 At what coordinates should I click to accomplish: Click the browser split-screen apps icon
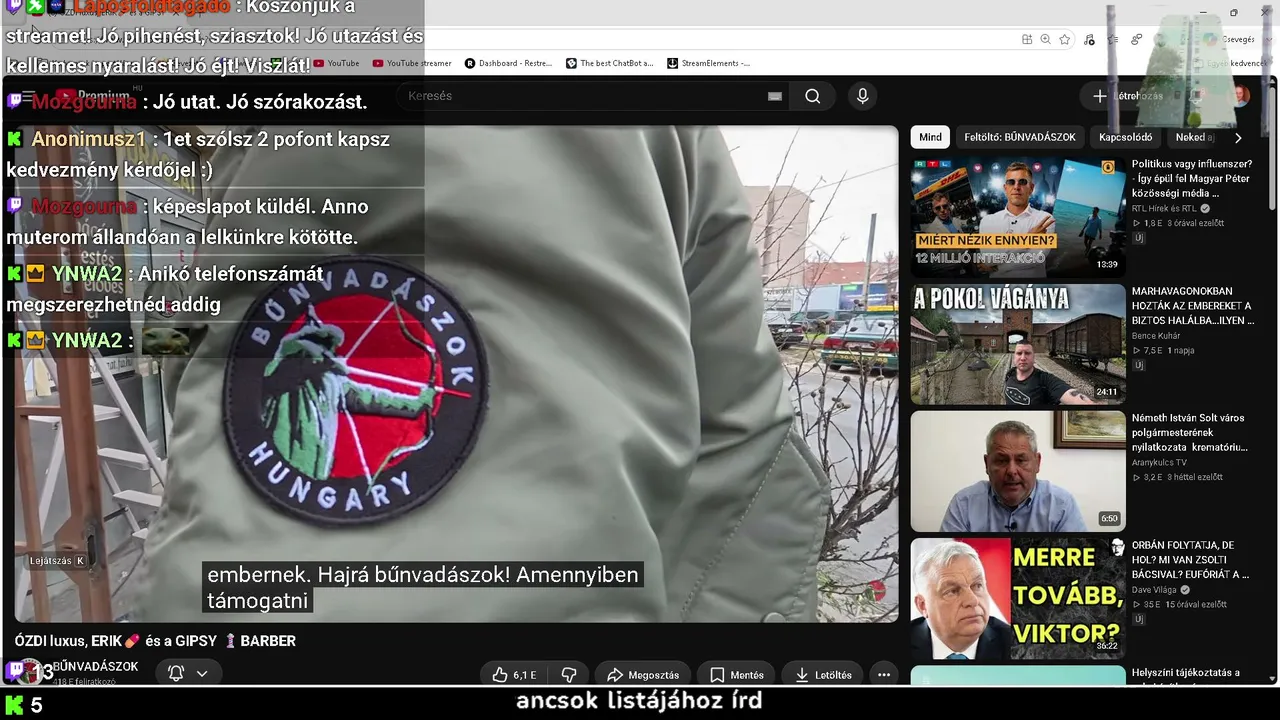(x=1027, y=39)
